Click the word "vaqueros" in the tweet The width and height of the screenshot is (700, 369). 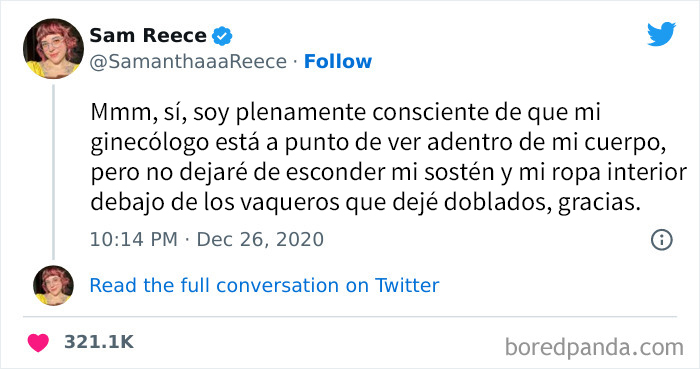pos(290,203)
